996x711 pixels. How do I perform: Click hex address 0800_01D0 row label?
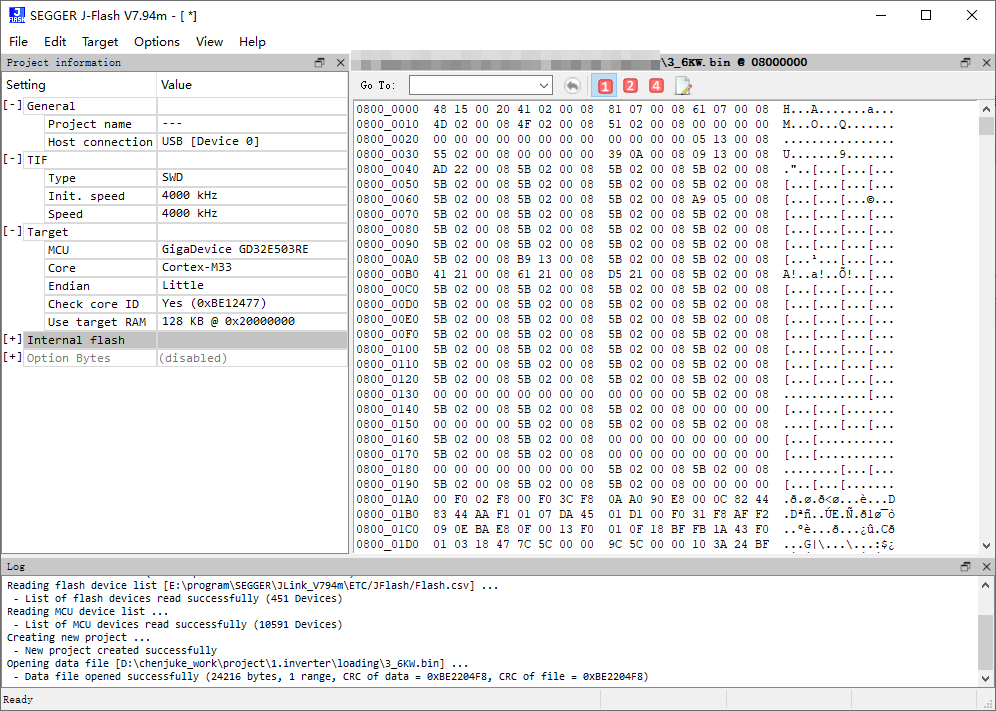pos(387,545)
